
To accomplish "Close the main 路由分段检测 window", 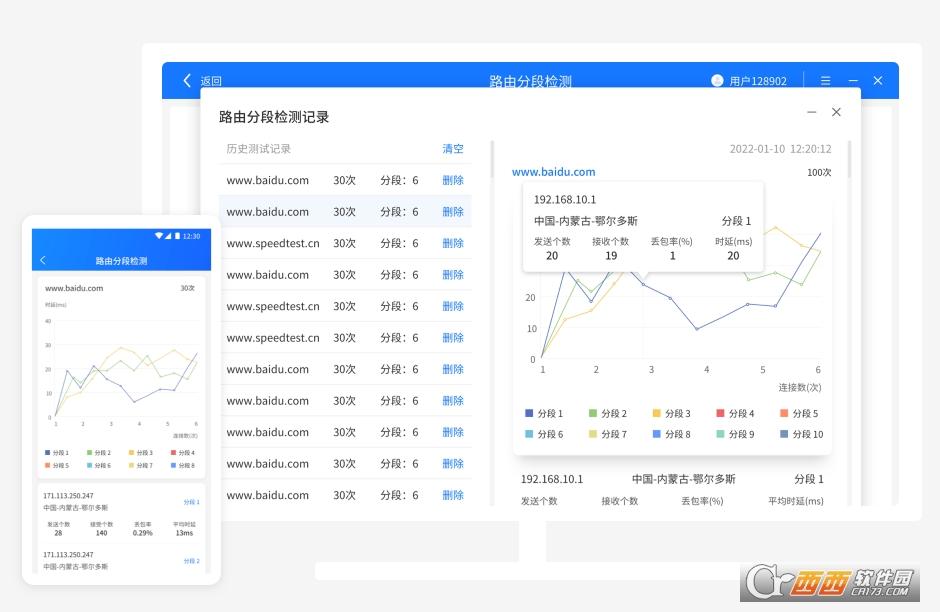I will point(878,80).
